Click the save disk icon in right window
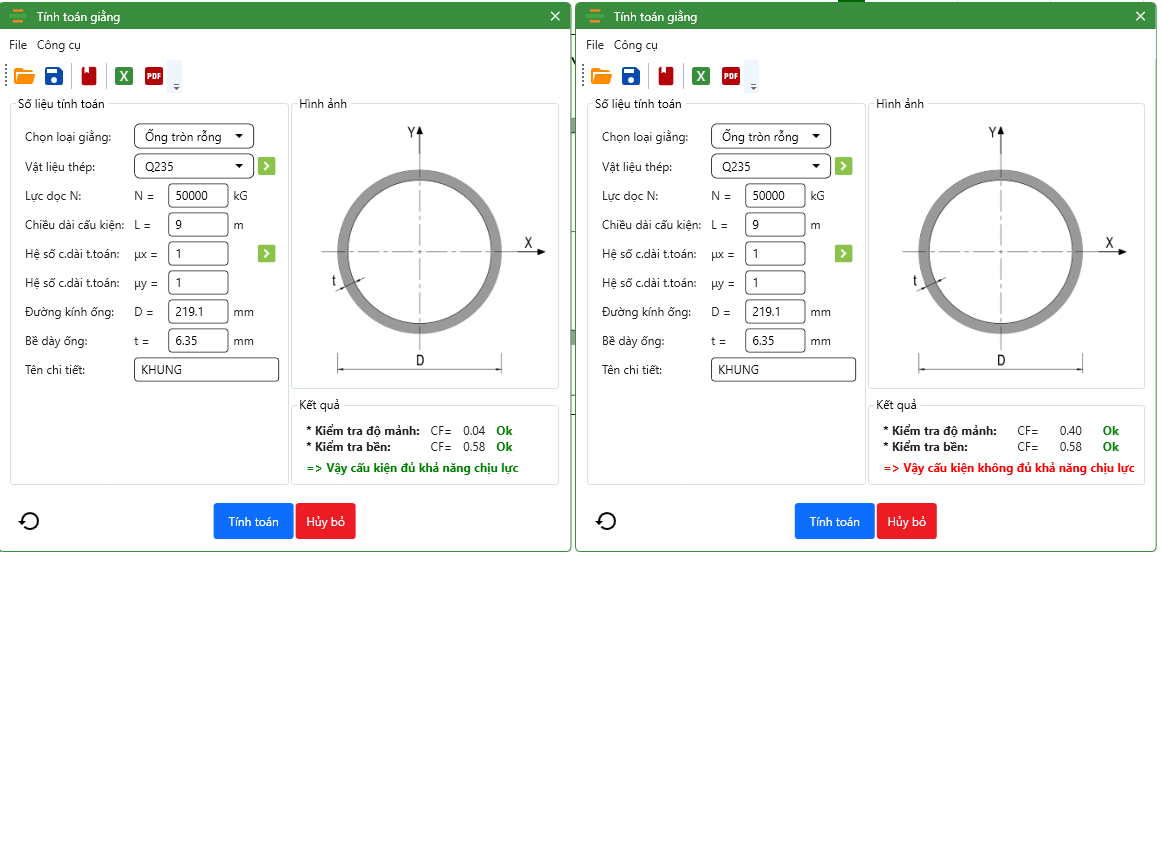 click(x=631, y=76)
